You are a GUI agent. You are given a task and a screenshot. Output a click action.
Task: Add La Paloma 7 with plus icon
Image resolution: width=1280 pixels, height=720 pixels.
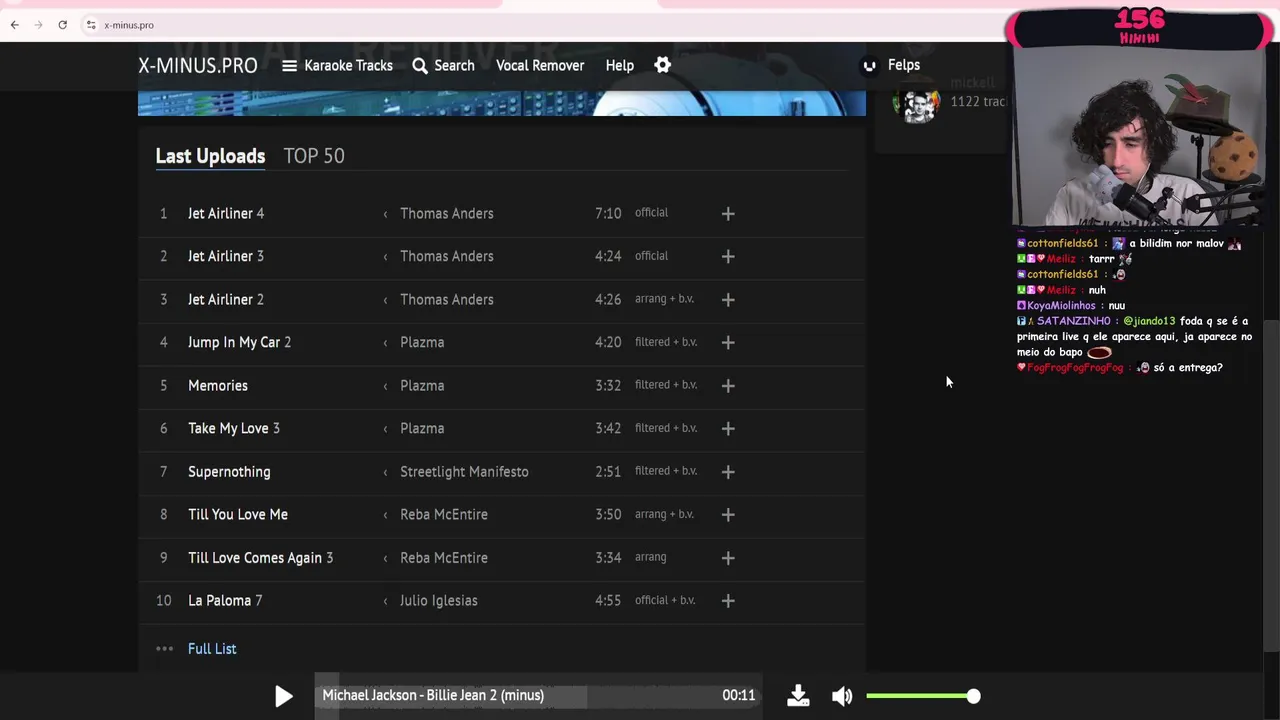(x=728, y=600)
